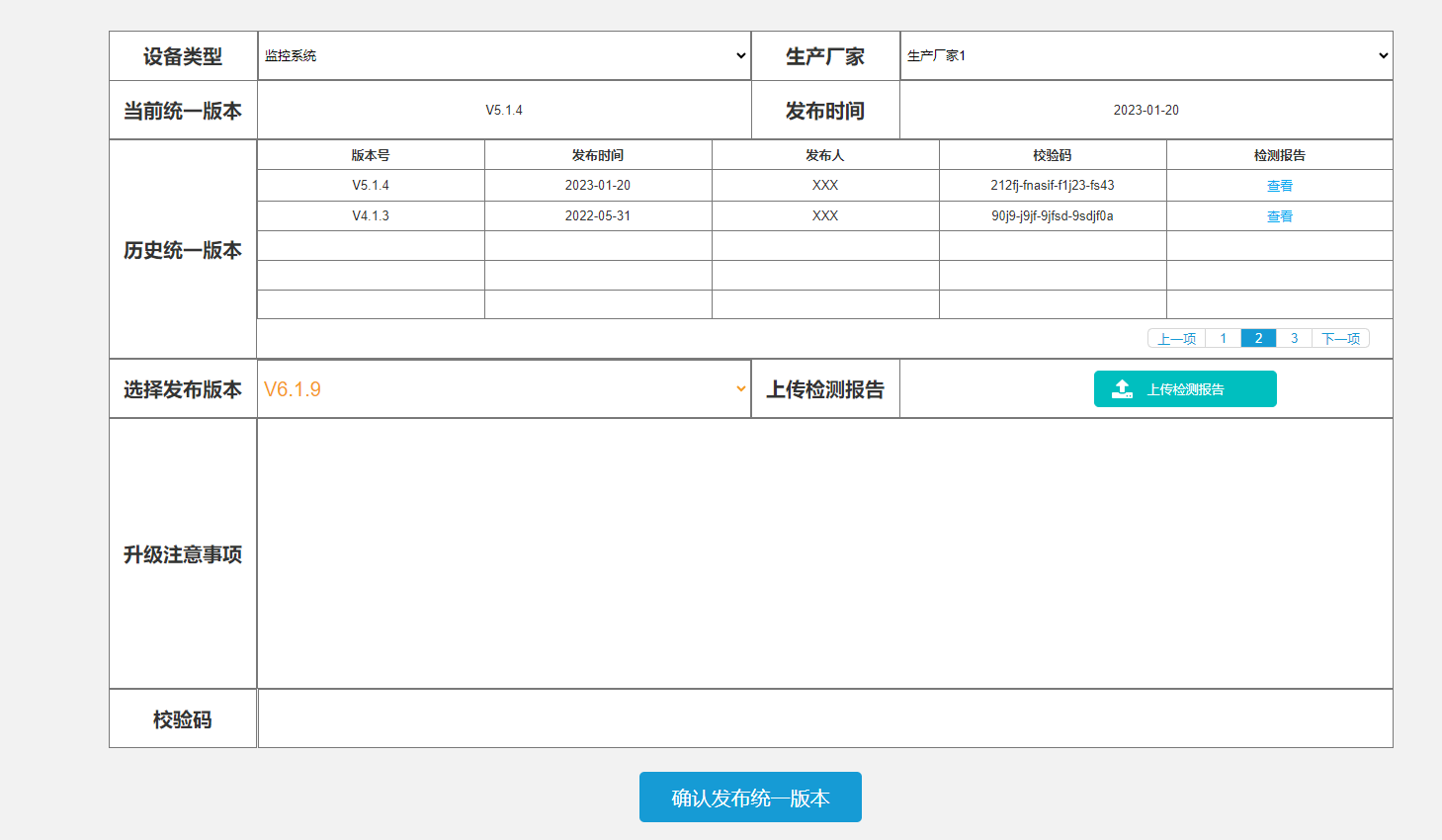Select page 1 in pagination

tap(1224, 339)
